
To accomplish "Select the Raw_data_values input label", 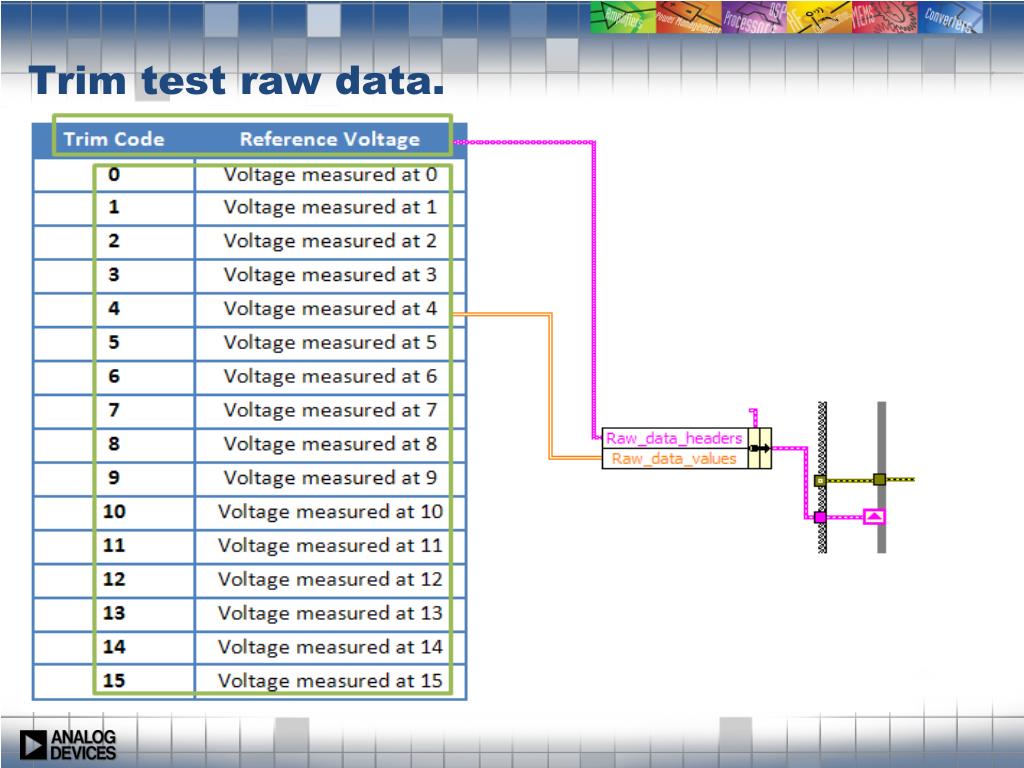I will click(x=674, y=458).
